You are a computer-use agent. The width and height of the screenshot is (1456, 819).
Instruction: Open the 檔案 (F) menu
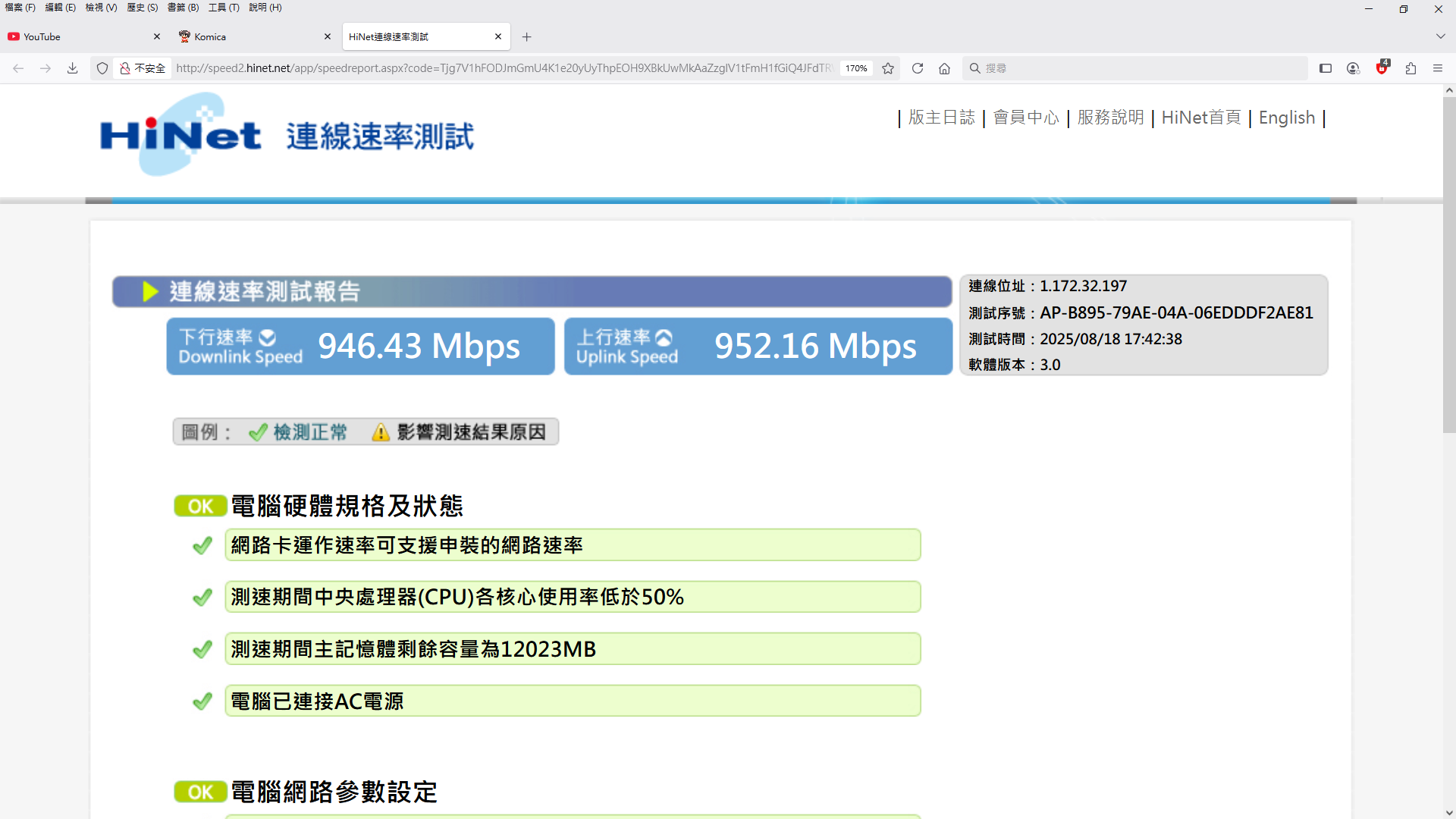(x=20, y=8)
